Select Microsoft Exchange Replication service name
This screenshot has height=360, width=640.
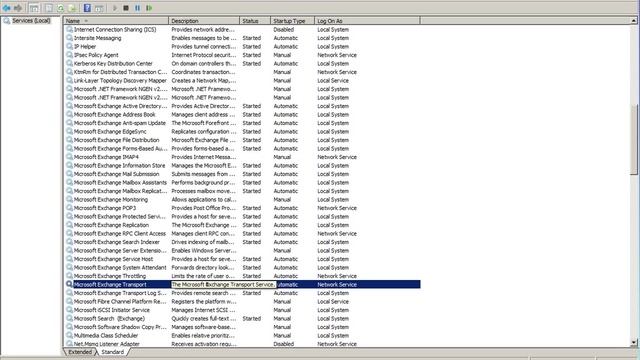coord(111,225)
